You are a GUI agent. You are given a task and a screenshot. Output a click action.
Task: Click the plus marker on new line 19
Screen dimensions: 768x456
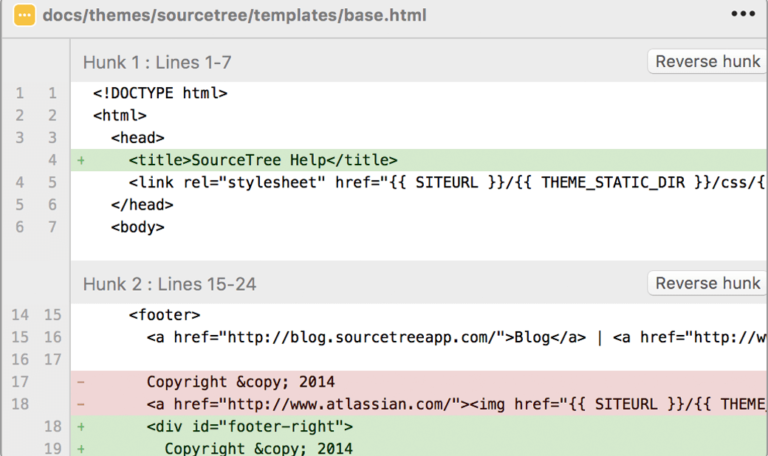(81, 449)
